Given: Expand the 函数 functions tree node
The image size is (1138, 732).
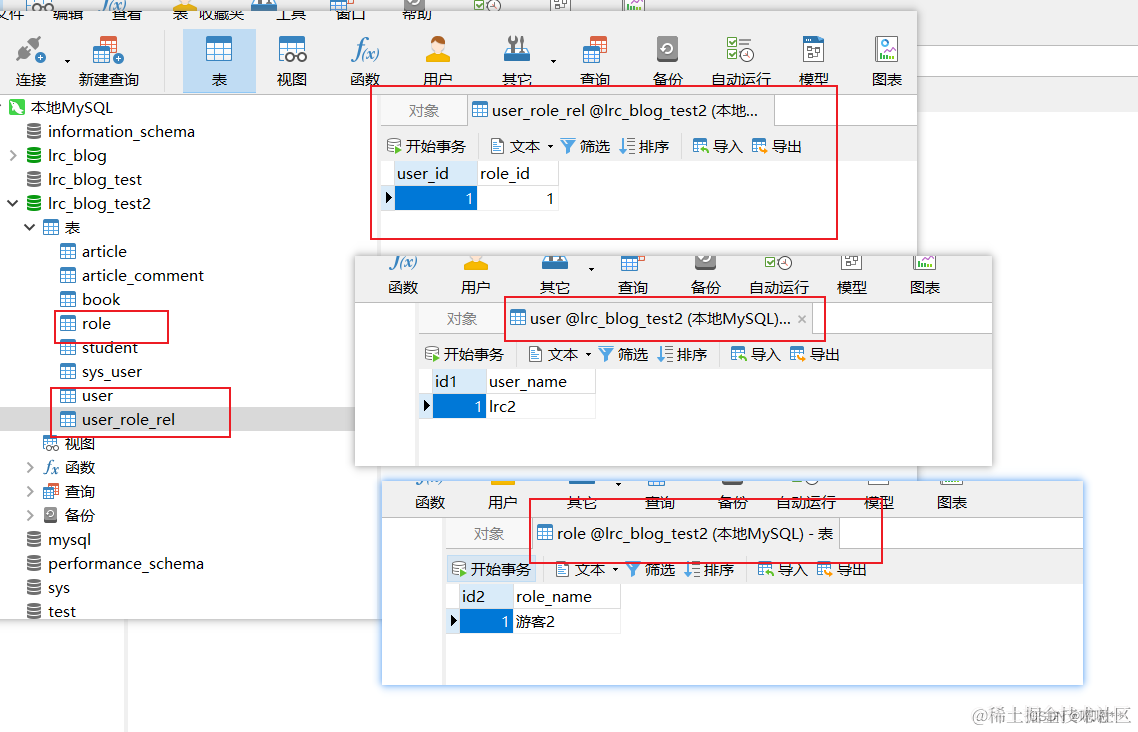Looking at the screenshot, I should (x=30, y=467).
